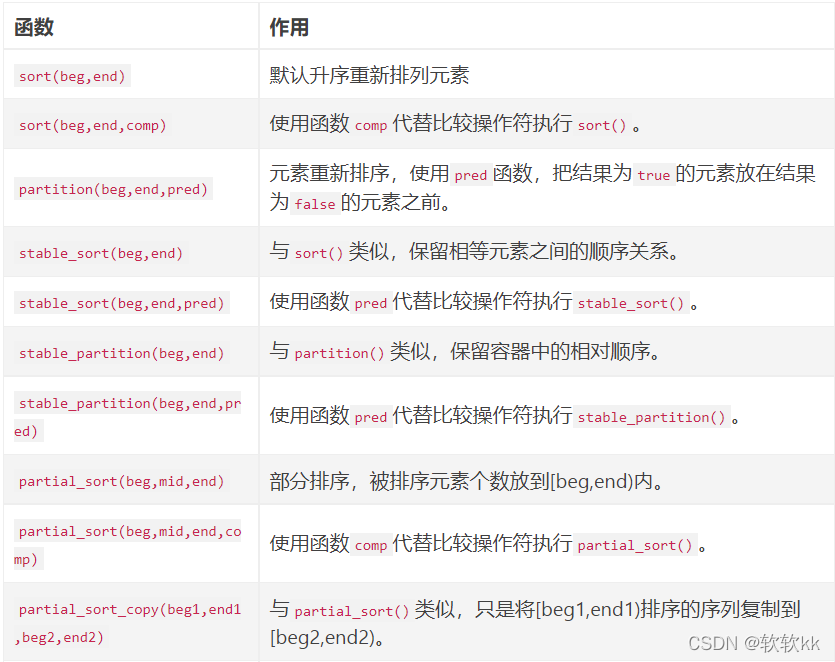Click inline code sort() in the stable_sort(beg,end) description
The height and width of the screenshot is (662, 835).
[x=318, y=253]
